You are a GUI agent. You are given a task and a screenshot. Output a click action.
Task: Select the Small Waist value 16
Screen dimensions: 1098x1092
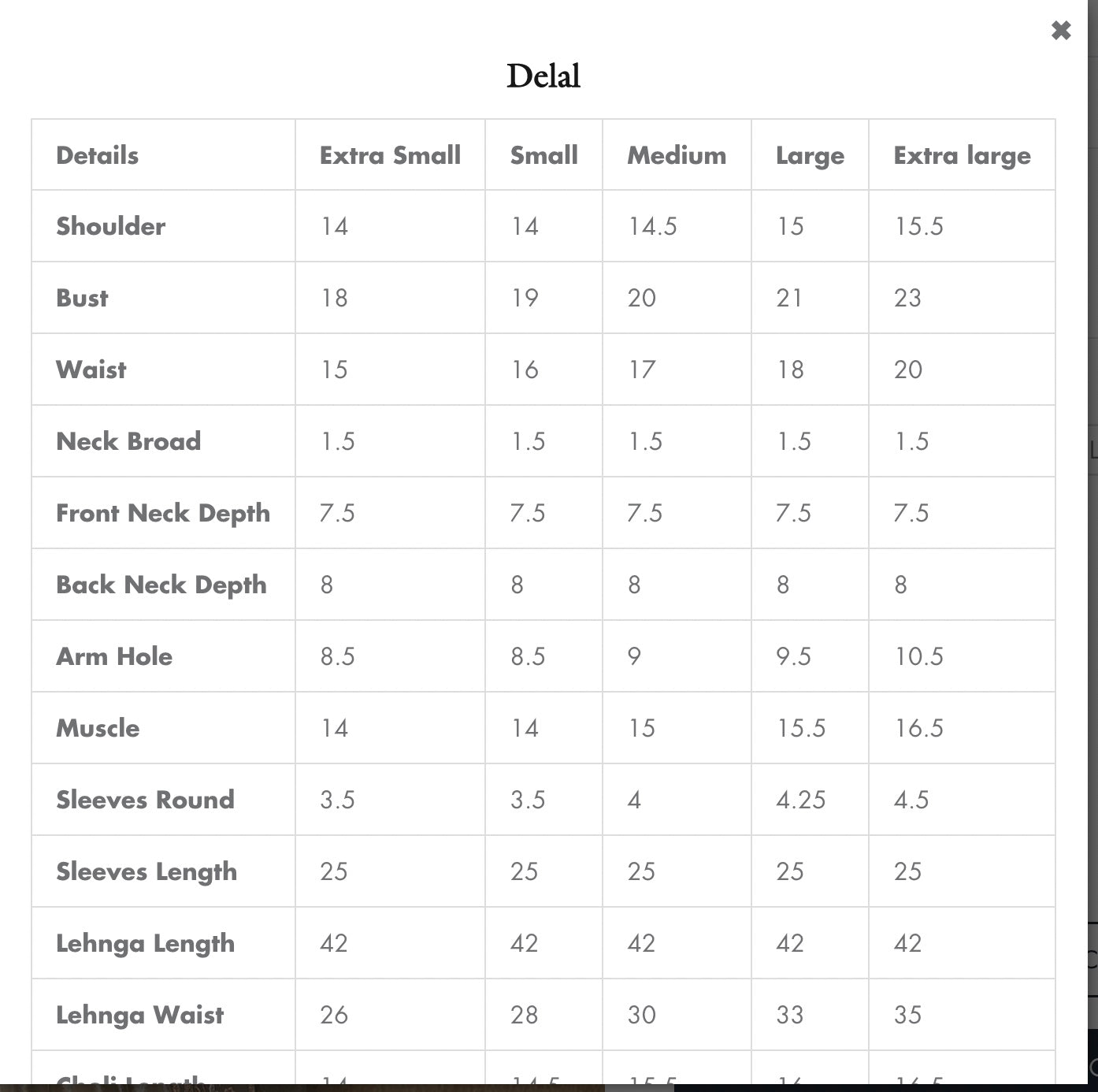tap(525, 370)
